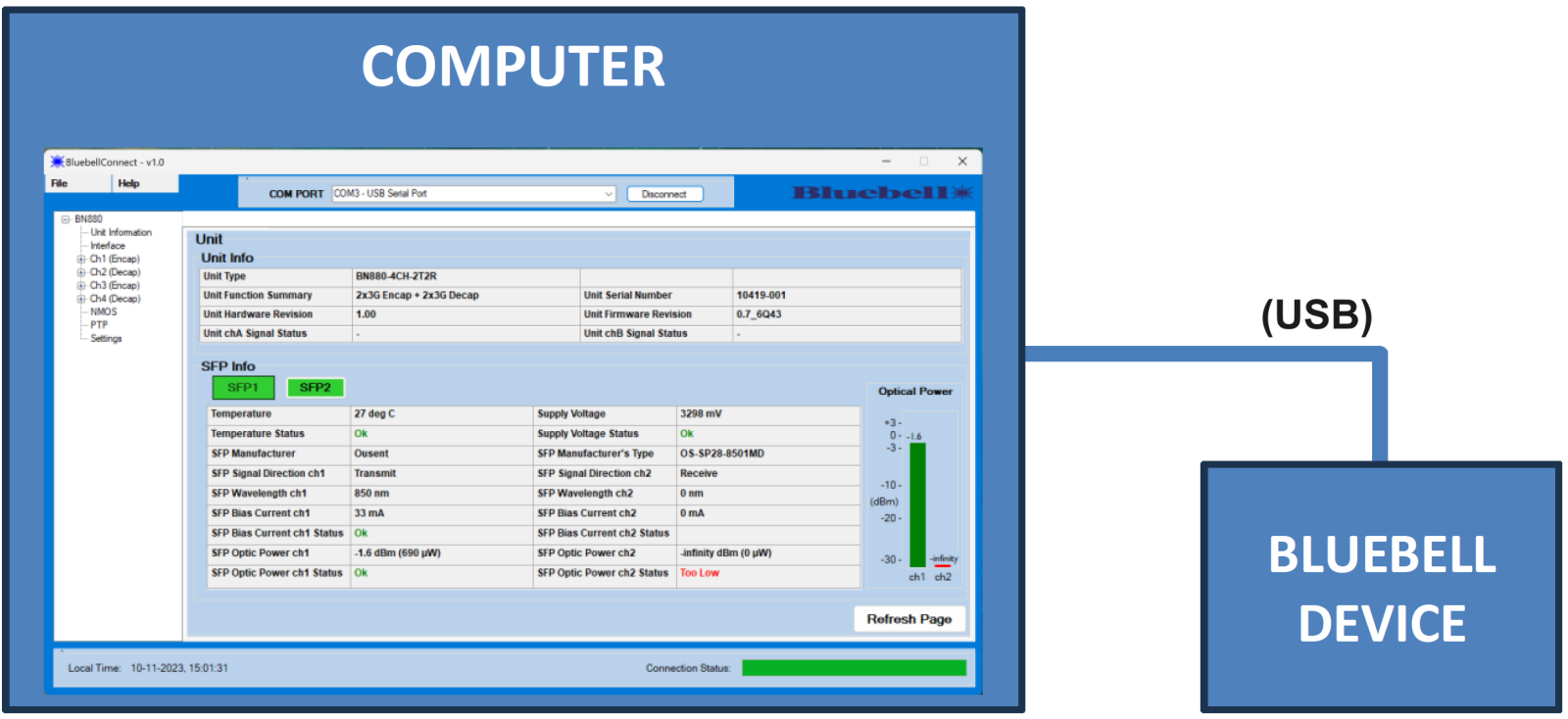
Task: Click the Disconnect button
Action: pos(664,194)
